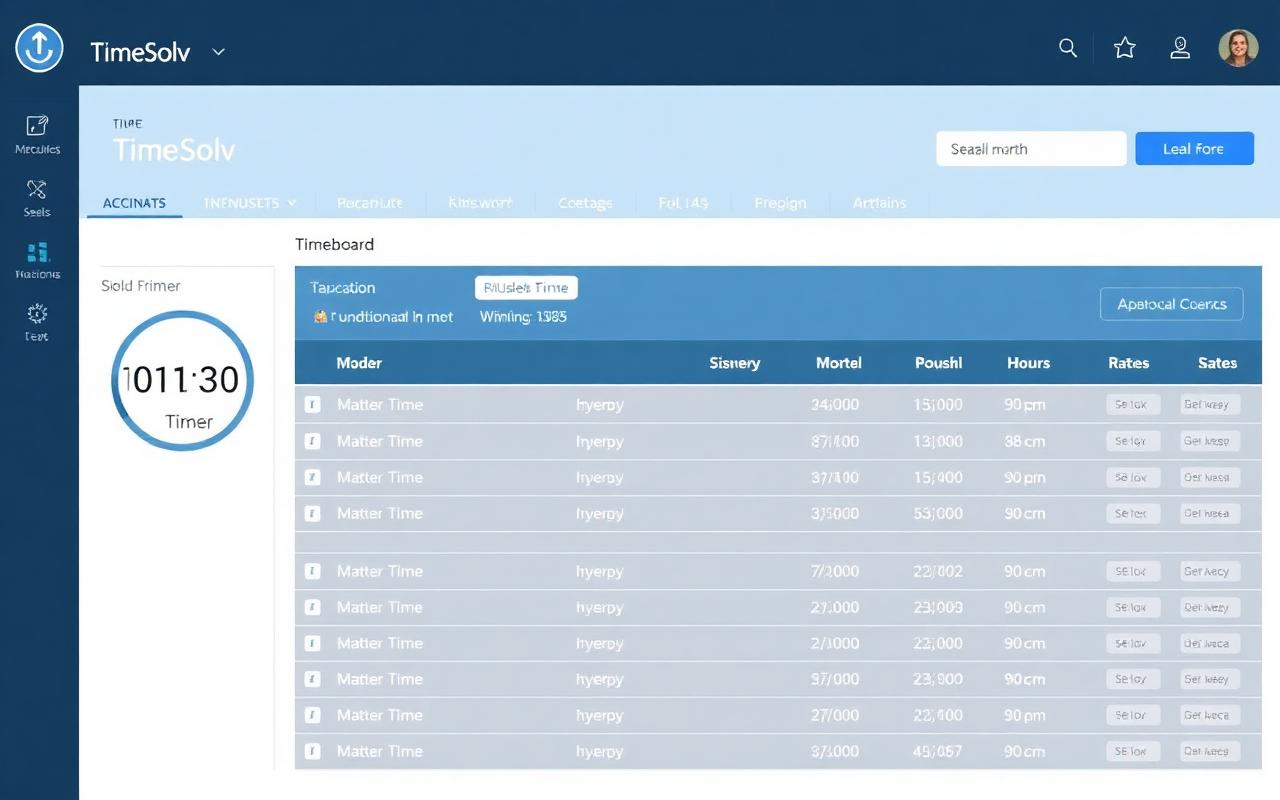Viewport: 1280px width, 800px height.
Task: Click Matter Time in the Mortel 87/100 row
Action: pos(380,441)
